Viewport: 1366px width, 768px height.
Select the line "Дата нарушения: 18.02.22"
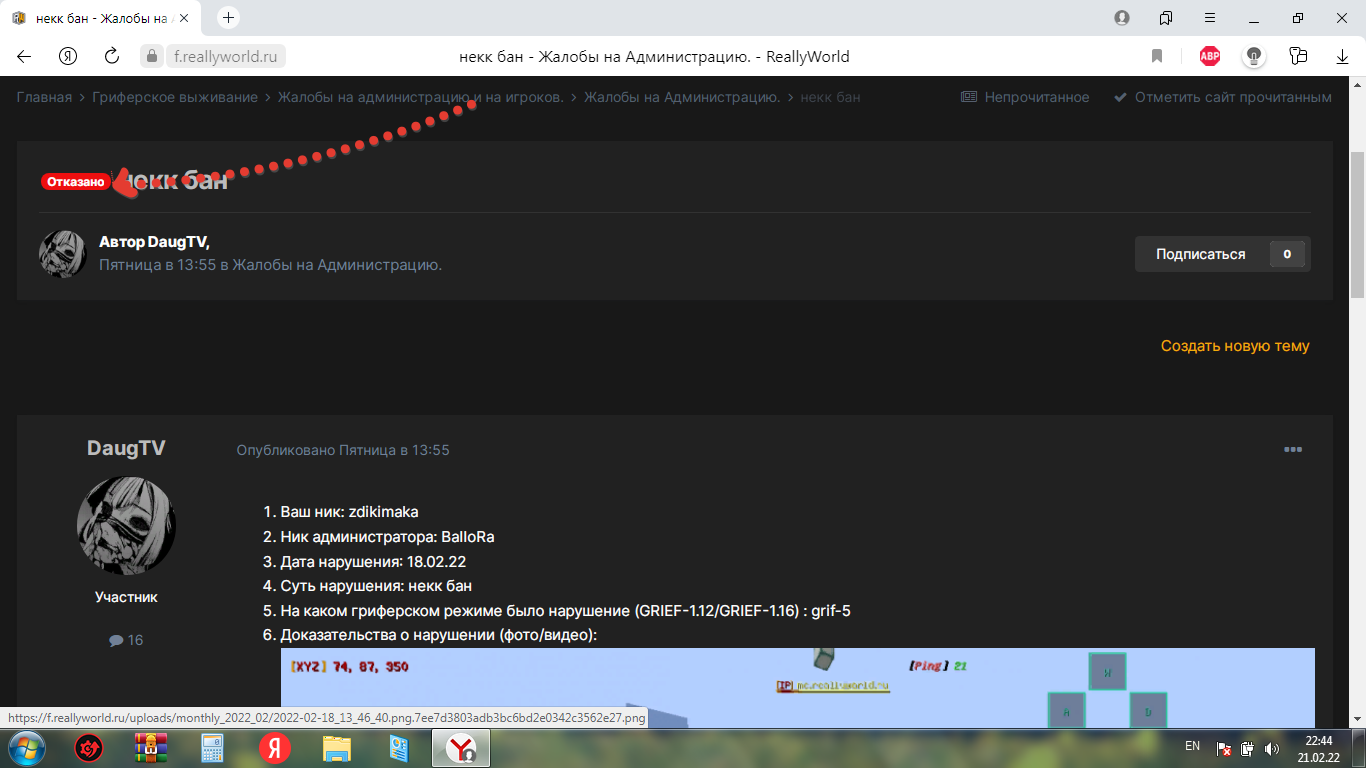373,561
